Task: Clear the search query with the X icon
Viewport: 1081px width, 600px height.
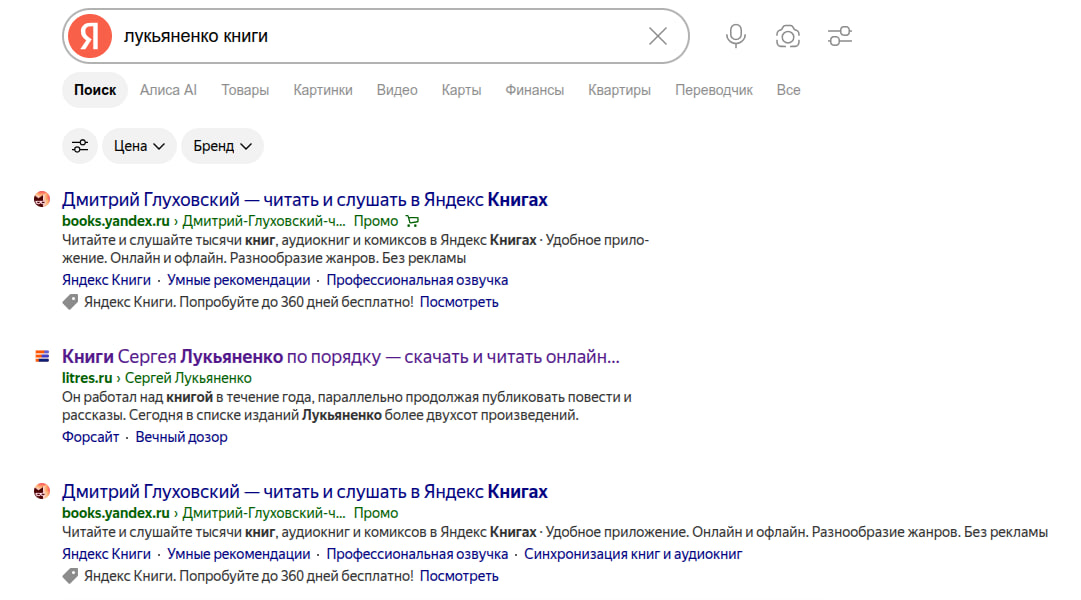Action: (658, 36)
